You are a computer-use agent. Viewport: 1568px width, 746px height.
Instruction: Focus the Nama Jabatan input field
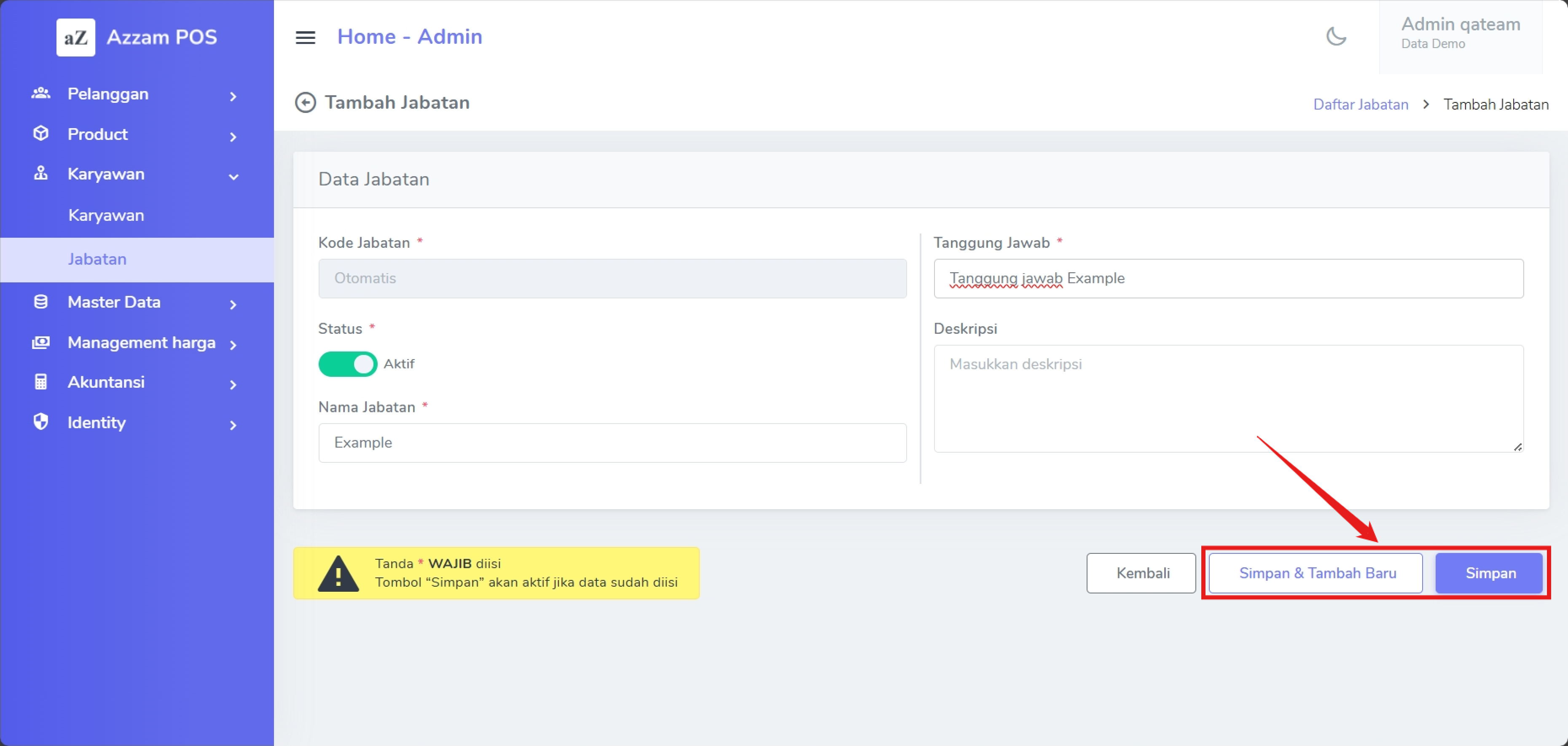612,443
